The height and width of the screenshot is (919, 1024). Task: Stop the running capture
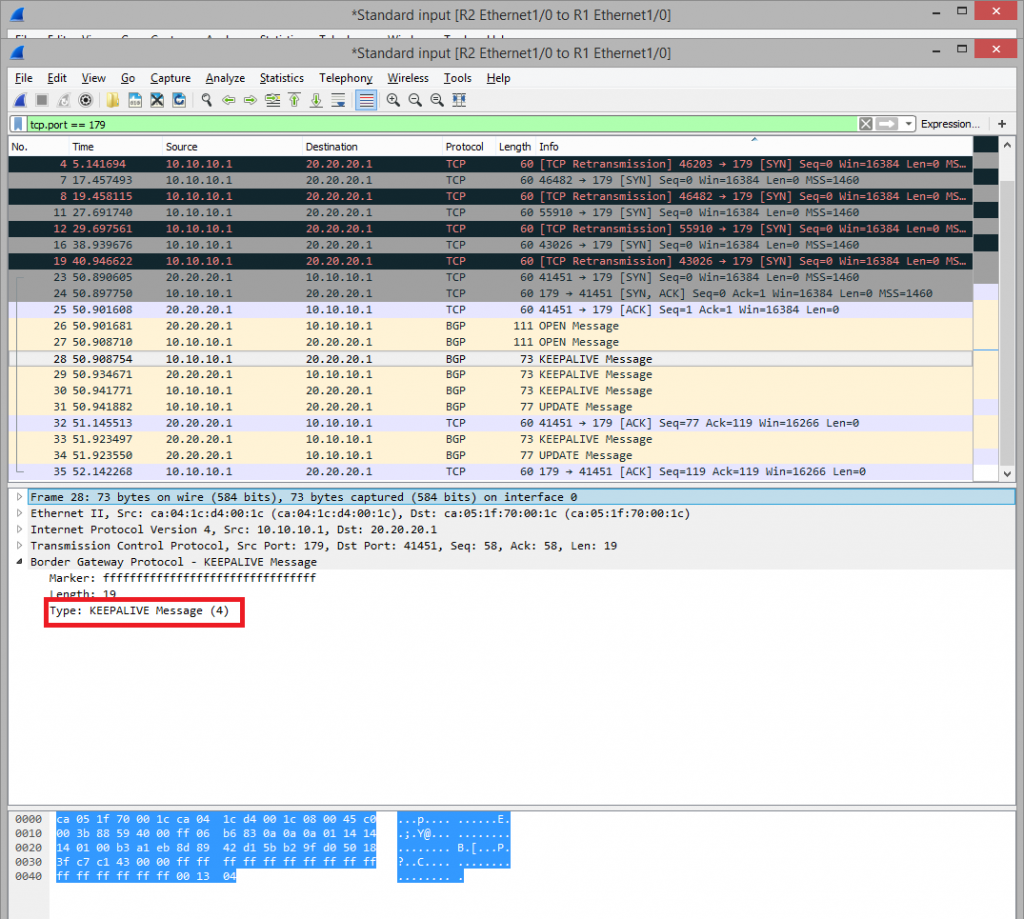43,100
